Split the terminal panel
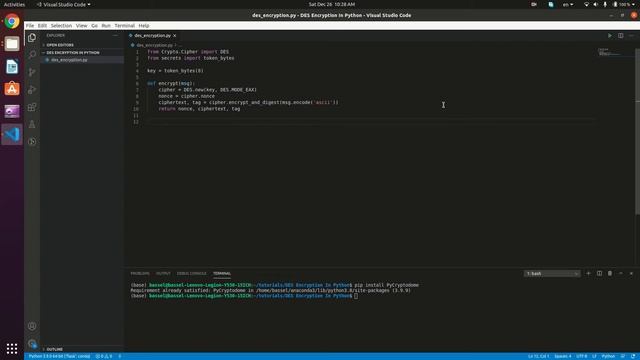This screenshot has width=640, height=360. 599,273
